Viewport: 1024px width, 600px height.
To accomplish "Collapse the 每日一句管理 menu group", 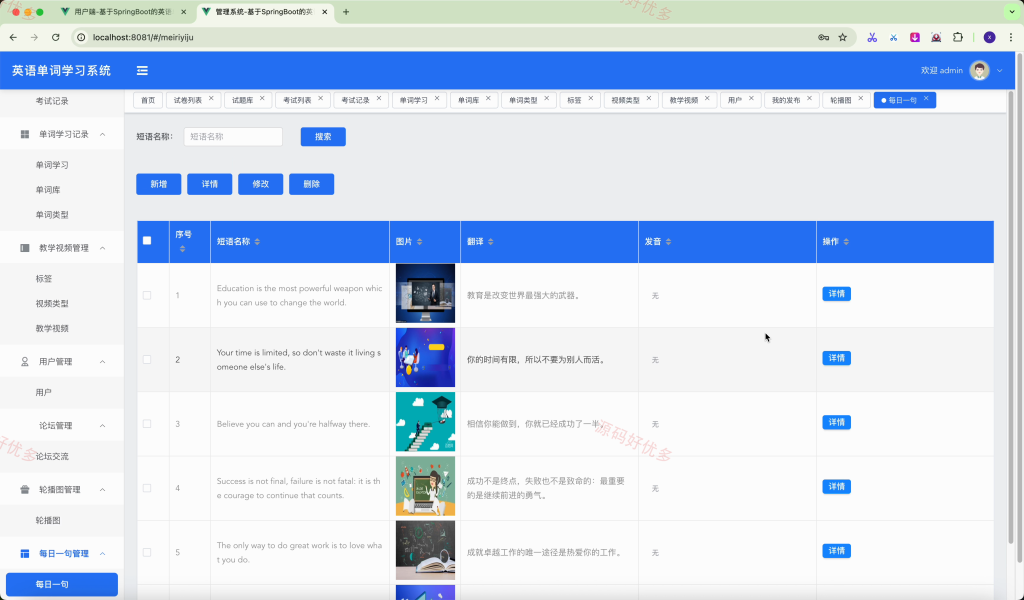I will pos(103,554).
